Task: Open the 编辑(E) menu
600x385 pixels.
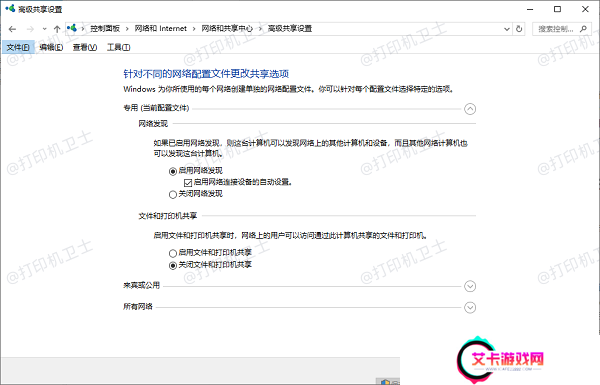Action: pyautogui.click(x=51, y=47)
